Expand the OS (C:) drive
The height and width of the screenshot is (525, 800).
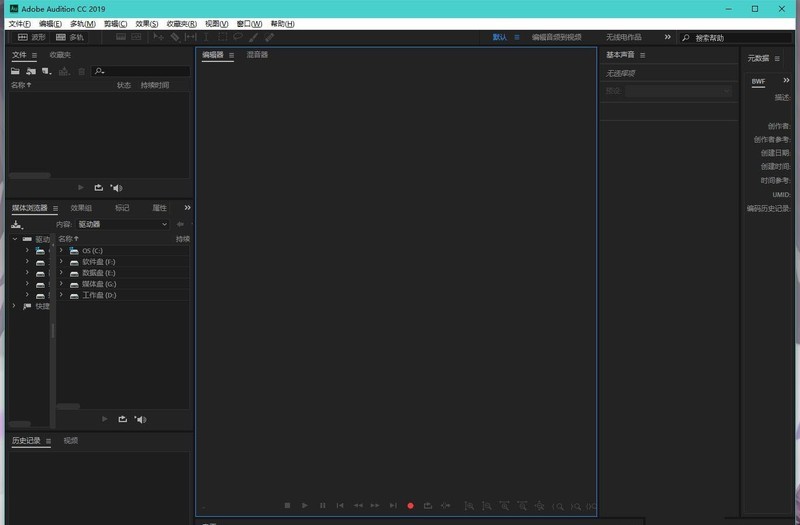point(61,250)
